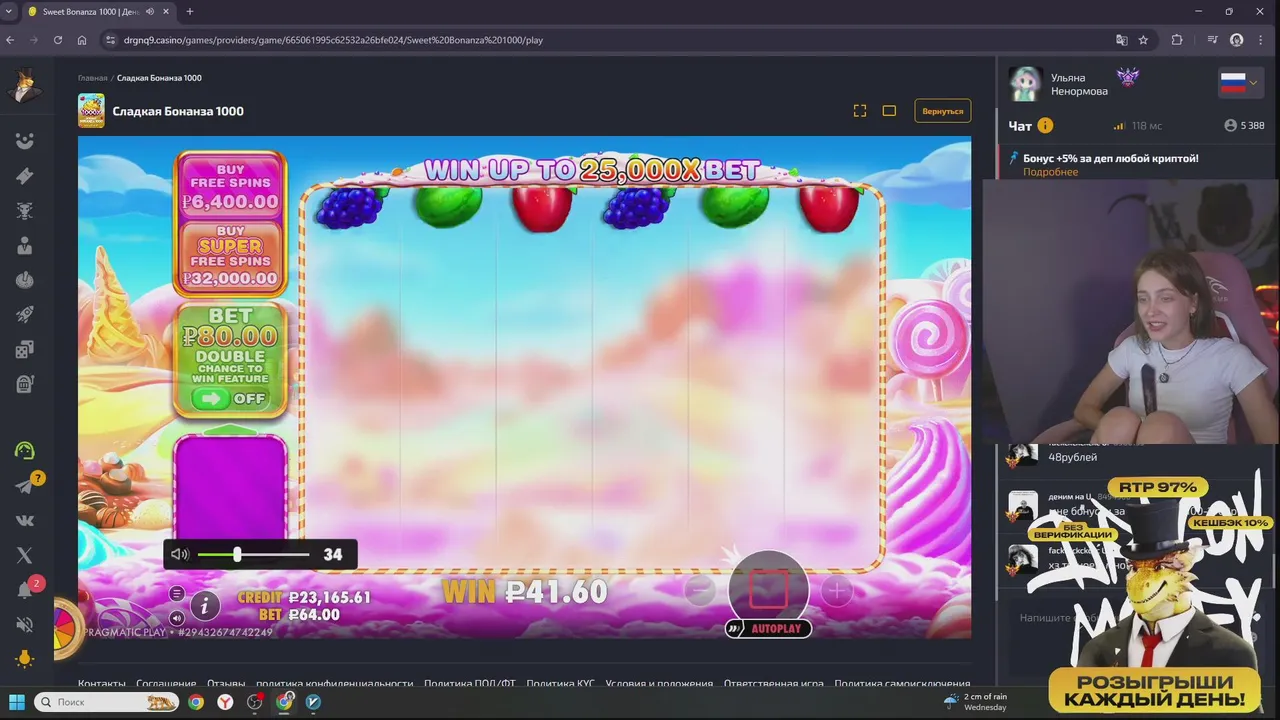Click Buy Super Free Spins ₽32,000.00
The height and width of the screenshot is (720, 1280).
coord(231,255)
